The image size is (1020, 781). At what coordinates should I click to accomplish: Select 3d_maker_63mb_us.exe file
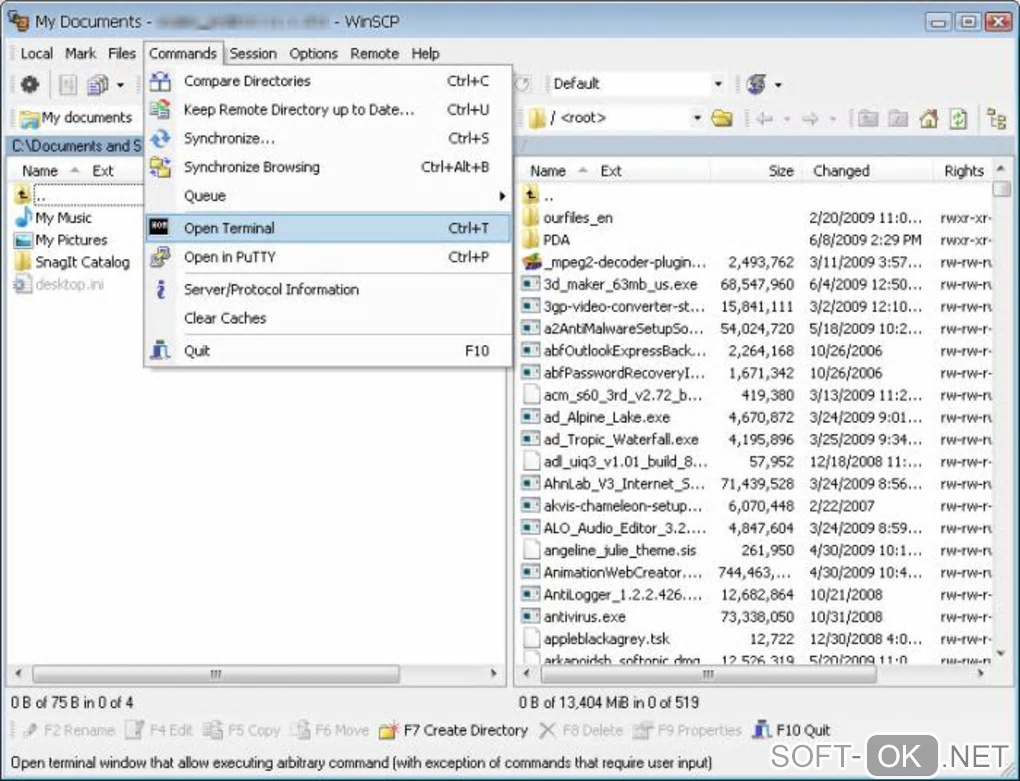coord(620,284)
